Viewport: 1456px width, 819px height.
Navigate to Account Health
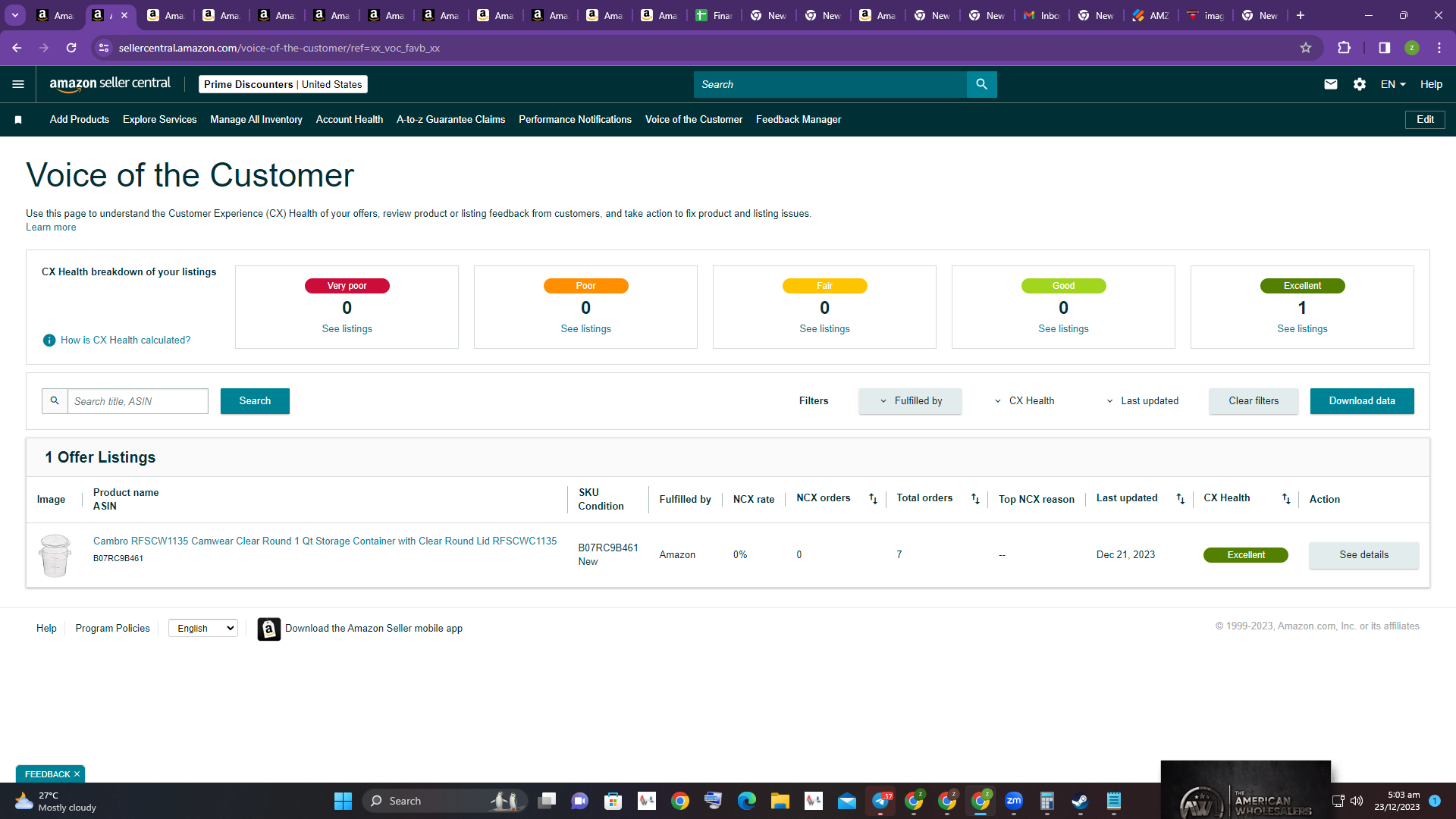pyautogui.click(x=350, y=120)
